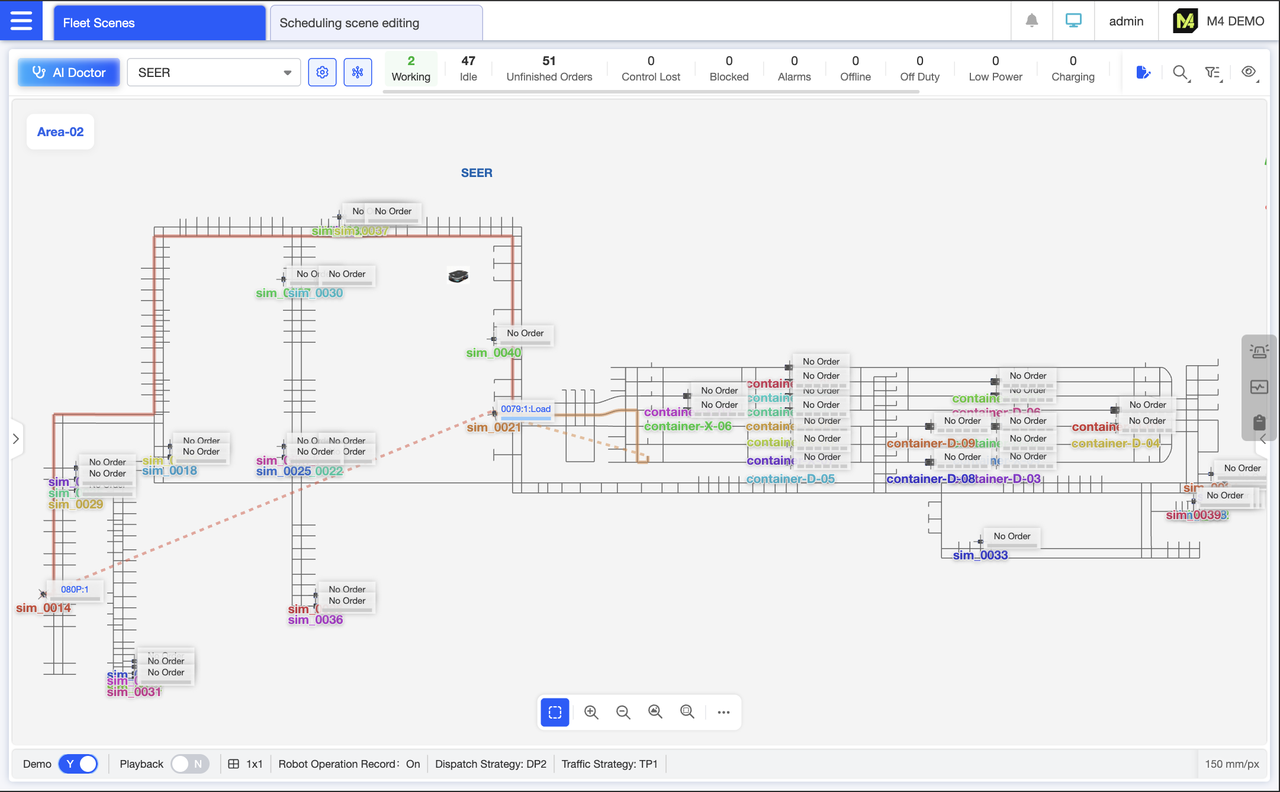
Task: Click the AI Doctor button
Action: pyautogui.click(x=68, y=72)
